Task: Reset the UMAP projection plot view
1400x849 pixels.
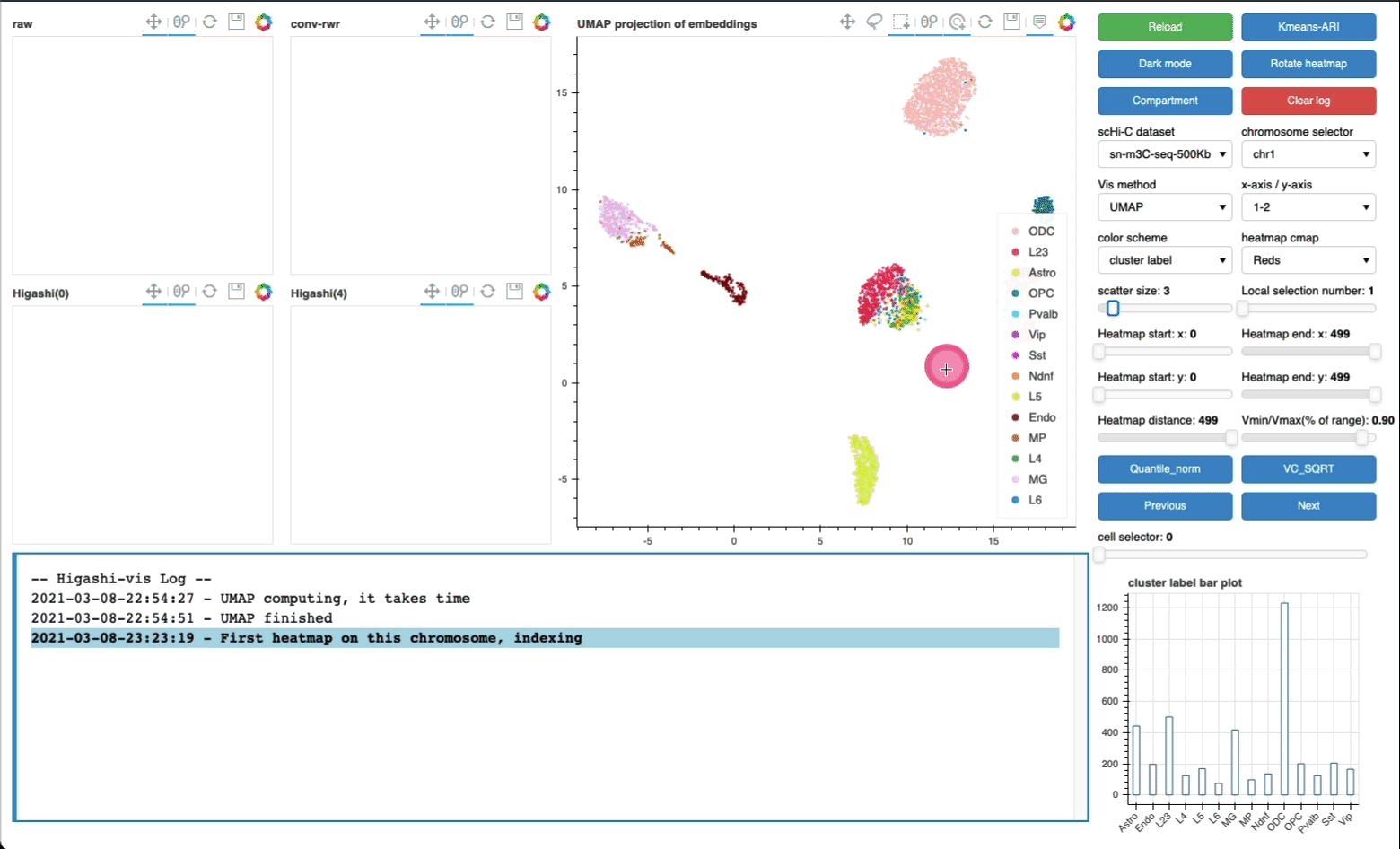Action: [x=984, y=22]
